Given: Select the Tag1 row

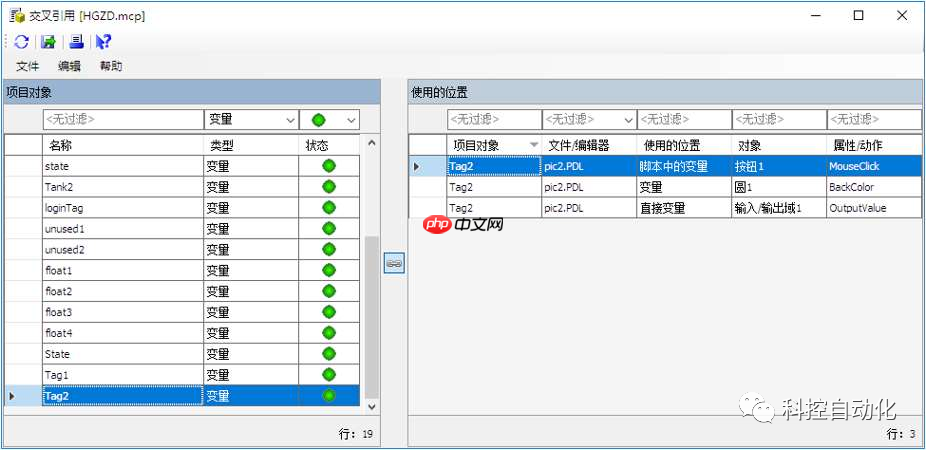Looking at the screenshot, I should pos(182,374).
